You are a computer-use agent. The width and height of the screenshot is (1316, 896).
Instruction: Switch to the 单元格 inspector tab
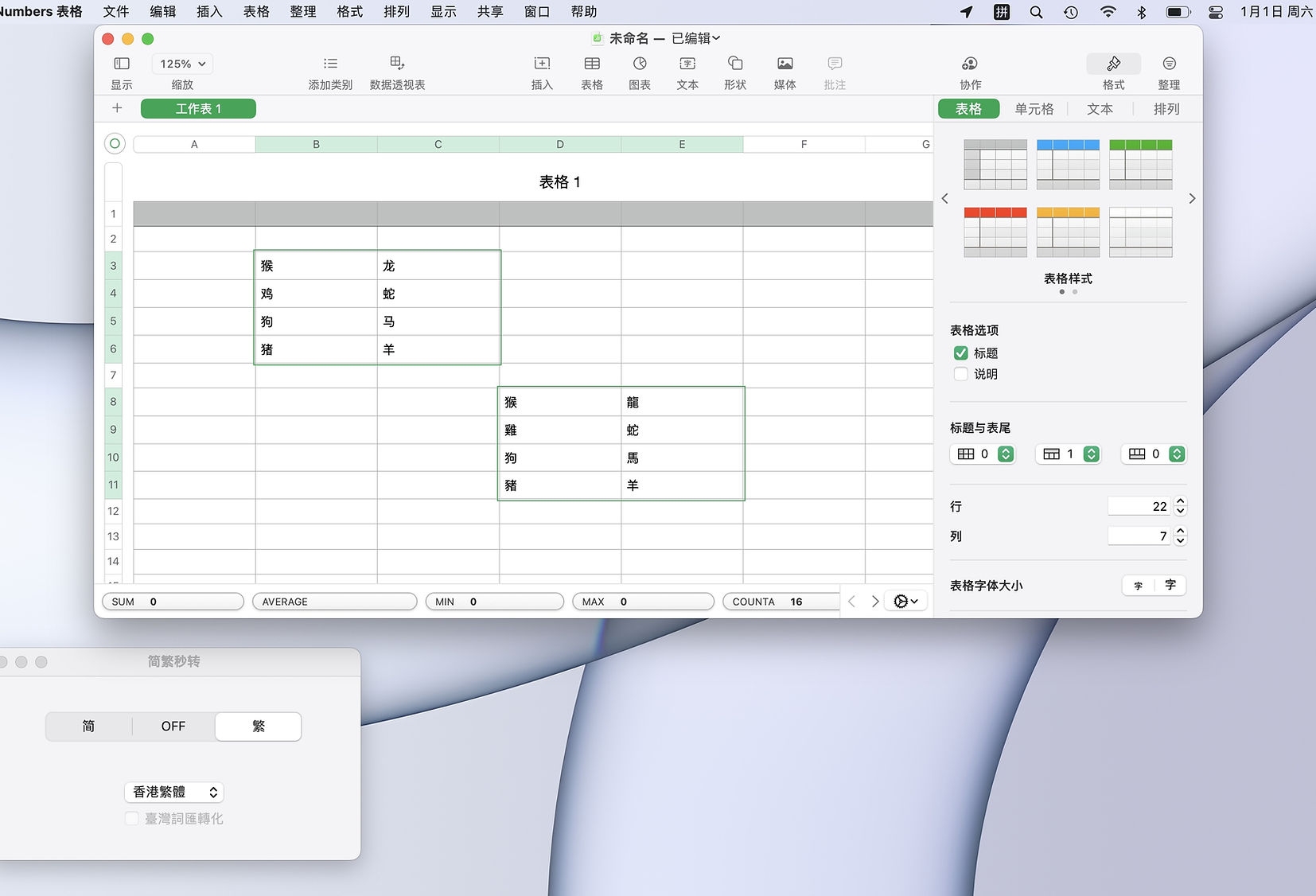tap(1034, 109)
